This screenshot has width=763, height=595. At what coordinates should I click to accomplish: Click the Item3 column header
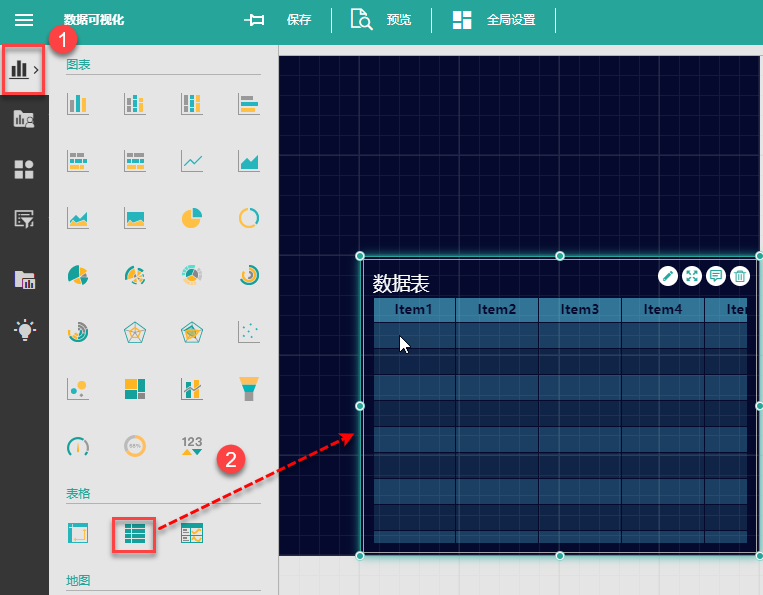pyautogui.click(x=579, y=310)
